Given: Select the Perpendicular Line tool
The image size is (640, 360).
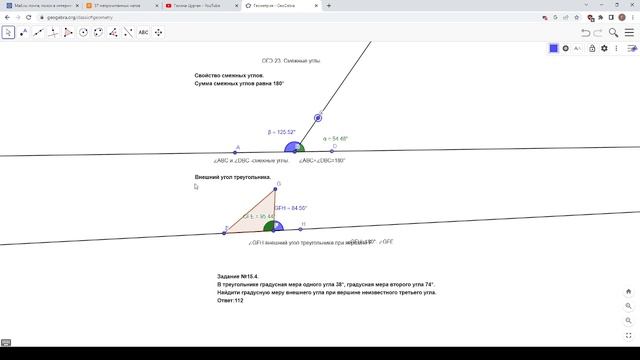Looking at the screenshot, I should point(53,33).
